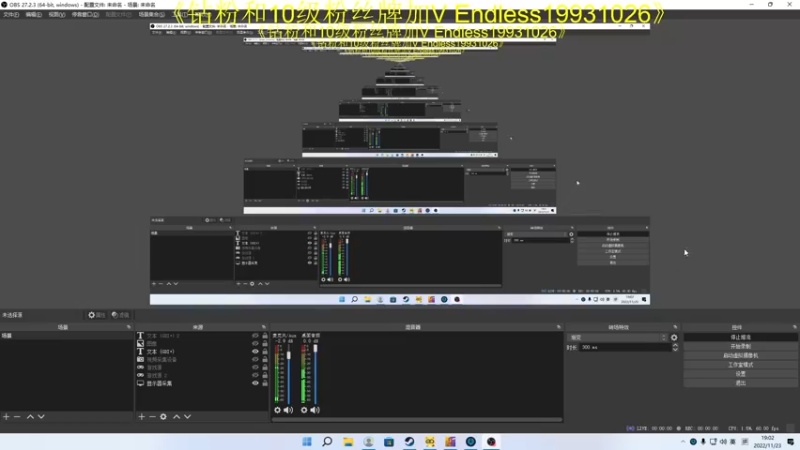Open the 编辑(E) menu
Image resolution: width=800 pixels, height=450 pixels.
34,15
